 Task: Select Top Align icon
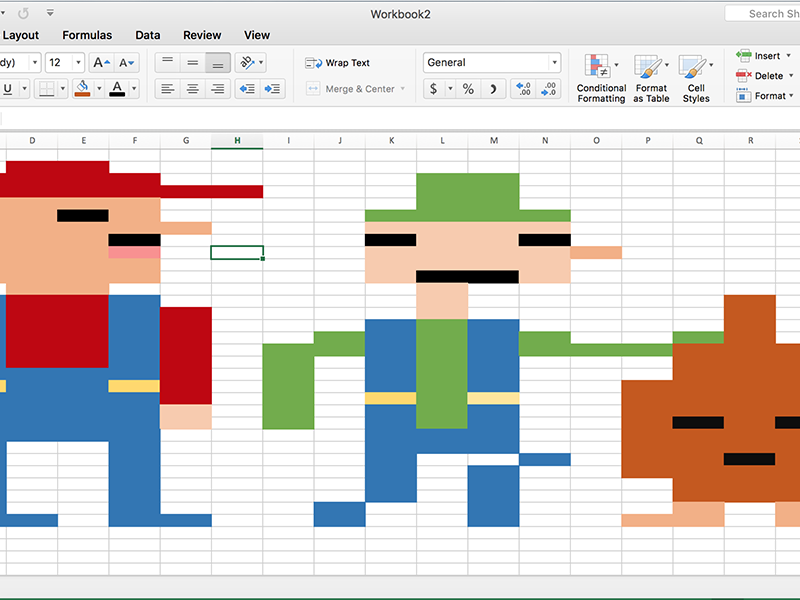(167, 63)
